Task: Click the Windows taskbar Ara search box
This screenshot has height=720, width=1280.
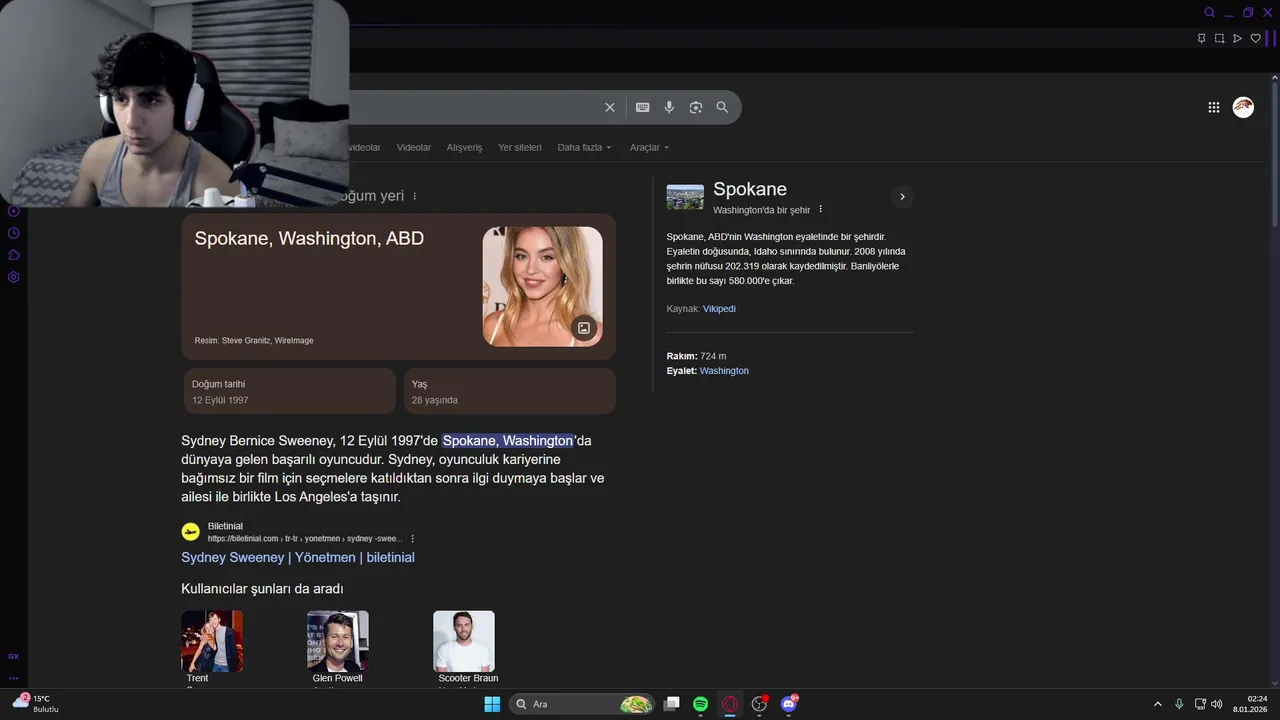Action: 582,704
